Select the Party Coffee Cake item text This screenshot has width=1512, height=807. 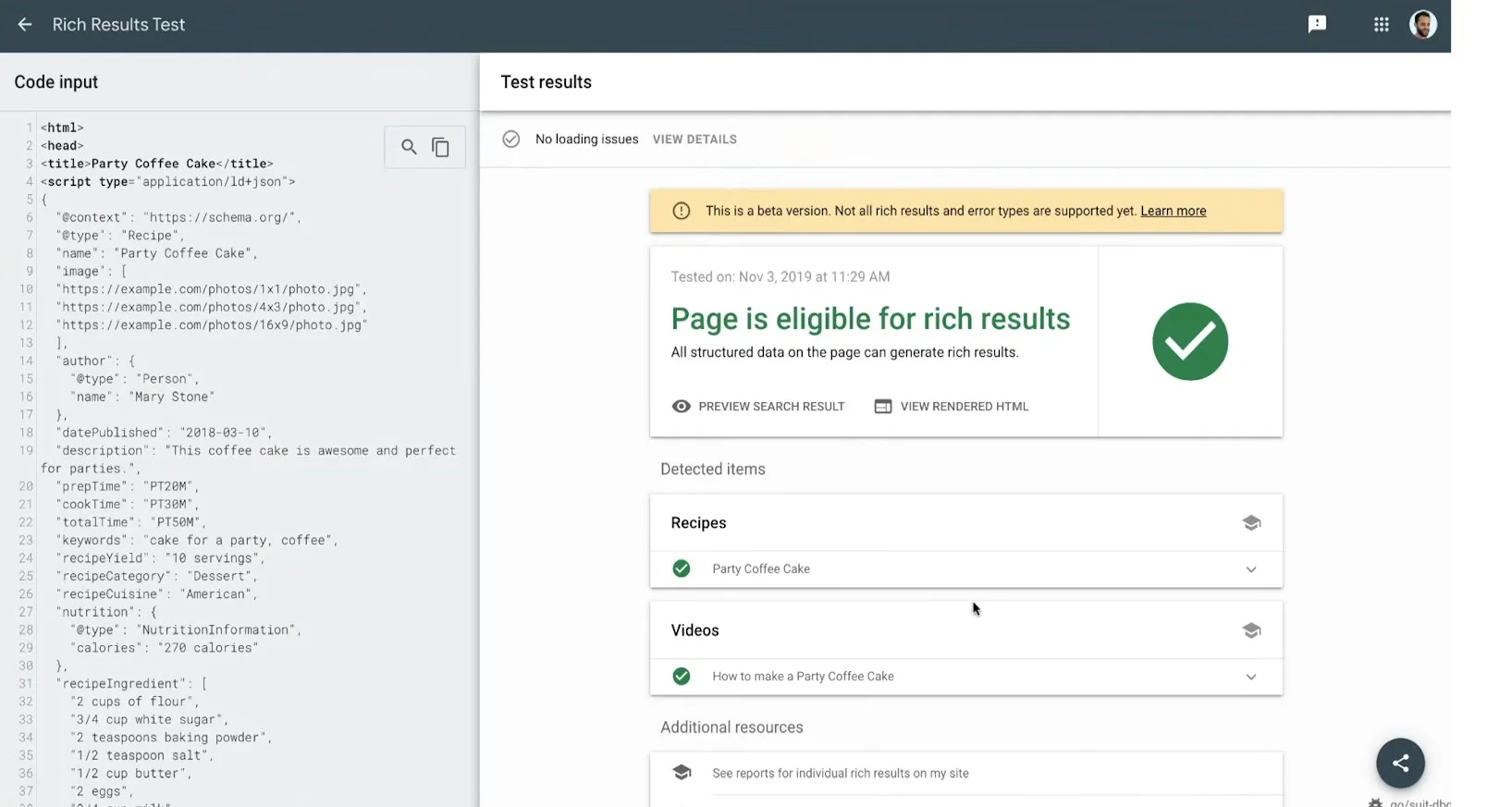click(761, 569)
